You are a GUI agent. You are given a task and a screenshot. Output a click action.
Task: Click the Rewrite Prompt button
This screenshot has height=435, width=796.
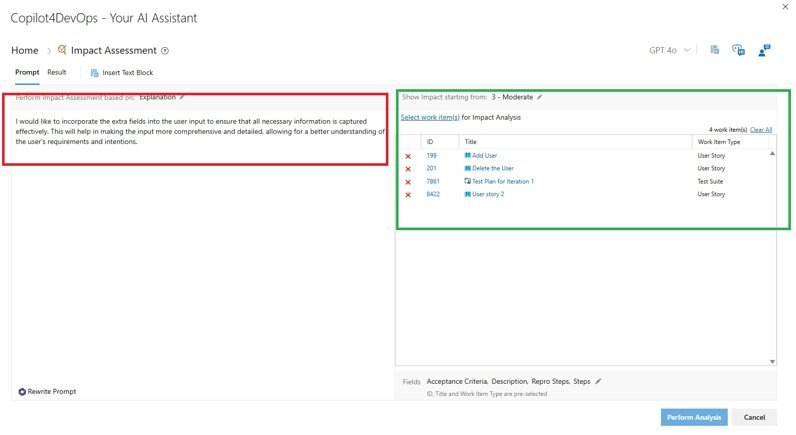pos(48,392)
